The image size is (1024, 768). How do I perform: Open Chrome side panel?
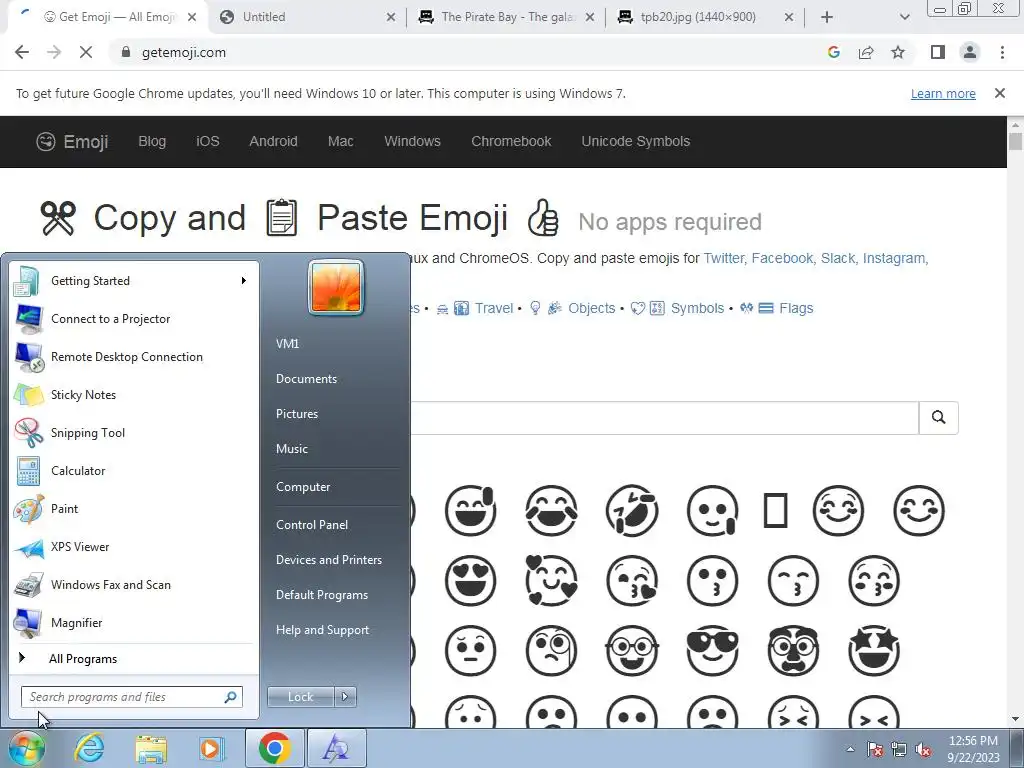point(937,52)
